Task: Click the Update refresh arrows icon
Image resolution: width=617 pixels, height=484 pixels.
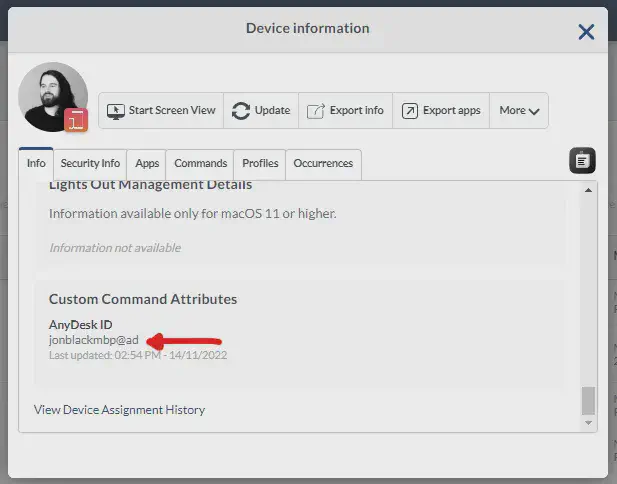Action: coord(241,110)
